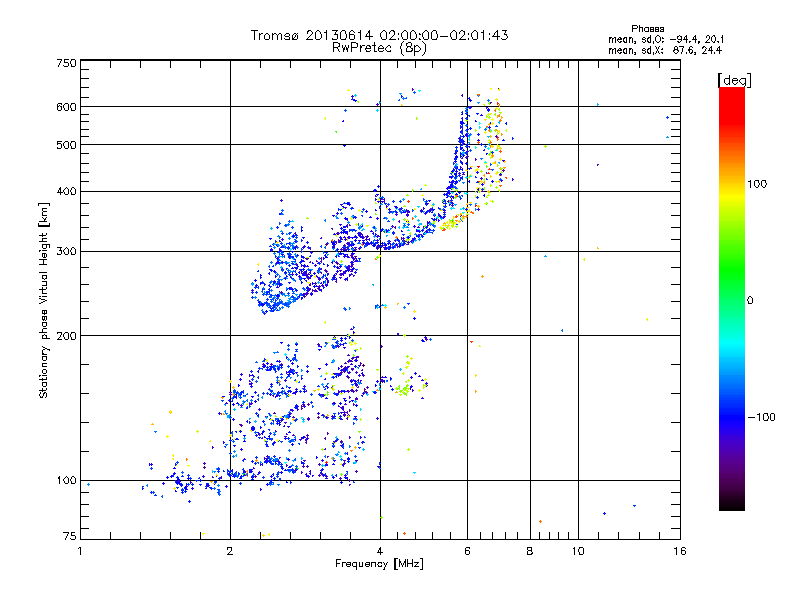The height and width of the screenshot is (600, 800).
Task: Click the x-axis tick label '10'
Action: 578,551
